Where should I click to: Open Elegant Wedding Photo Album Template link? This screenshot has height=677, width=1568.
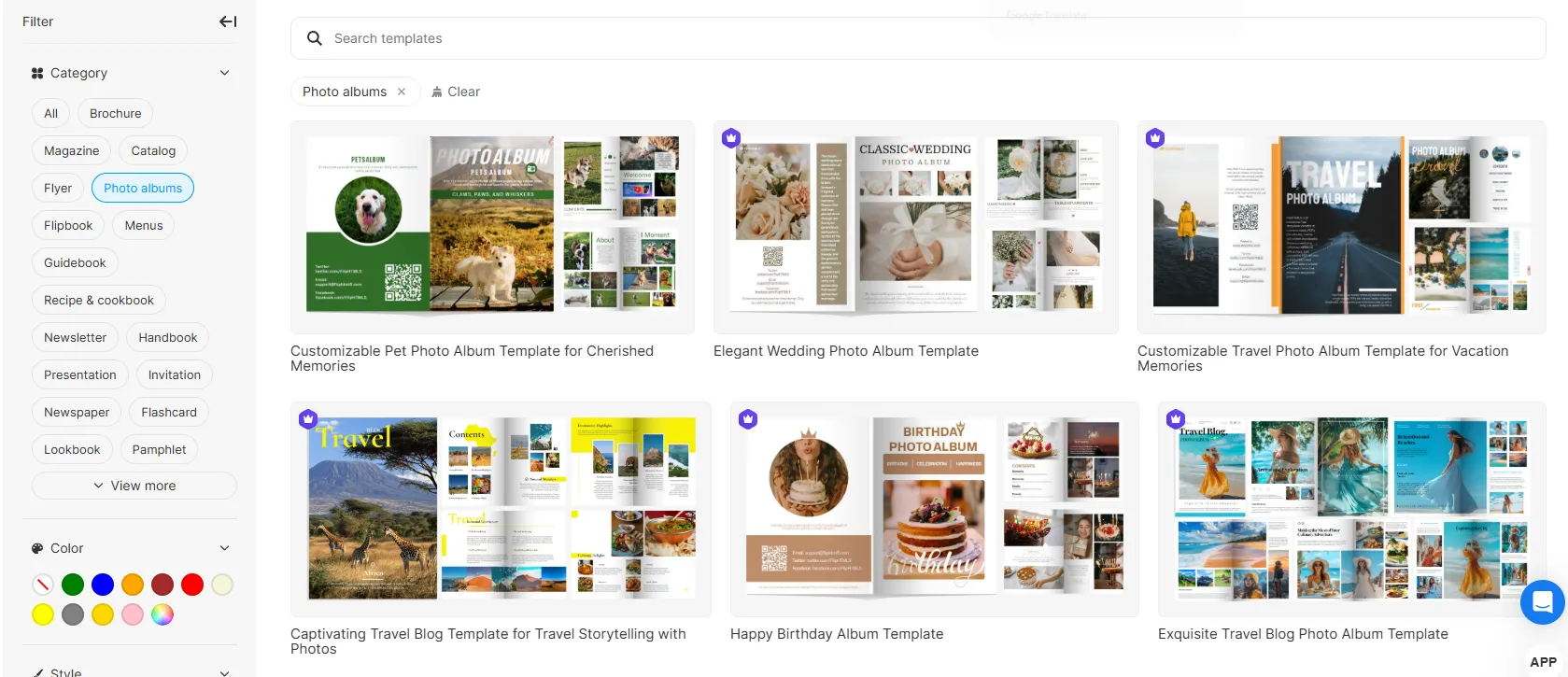point(846,351)
